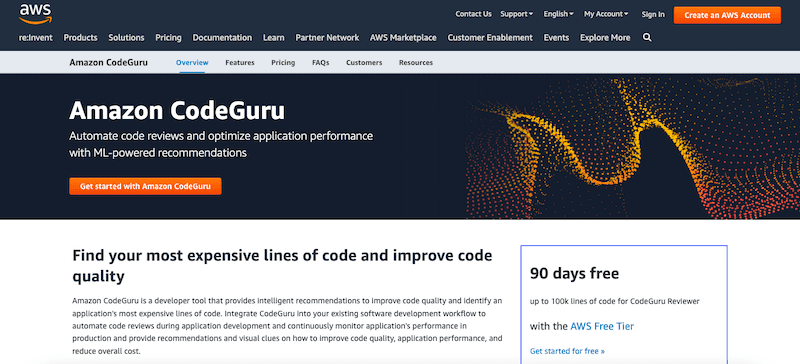Open the Customers tab

pos(364,62)
